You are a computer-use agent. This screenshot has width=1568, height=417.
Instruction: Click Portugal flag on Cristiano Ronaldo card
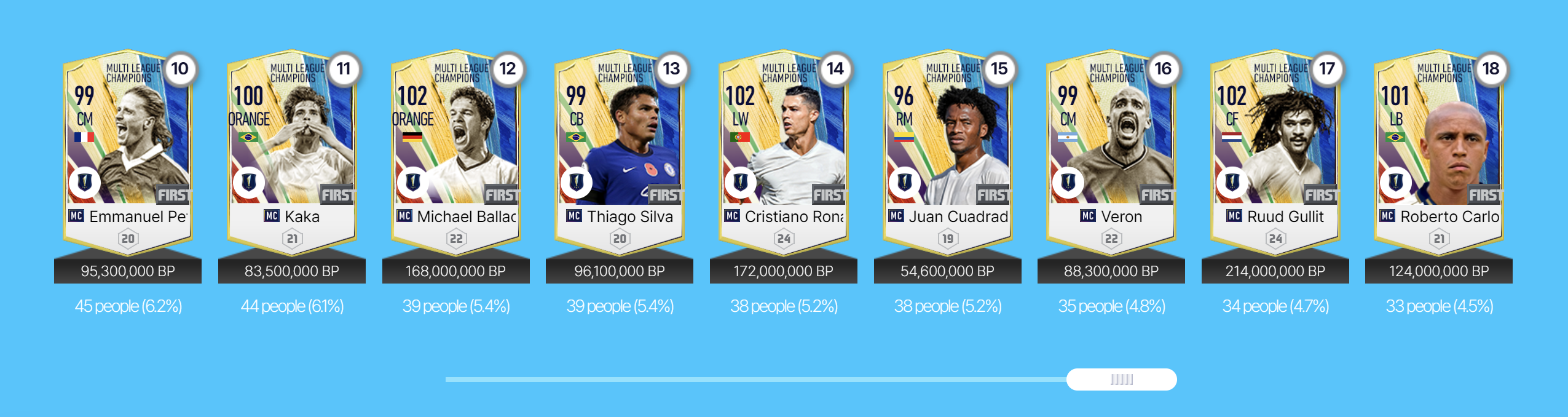[739, 137]
